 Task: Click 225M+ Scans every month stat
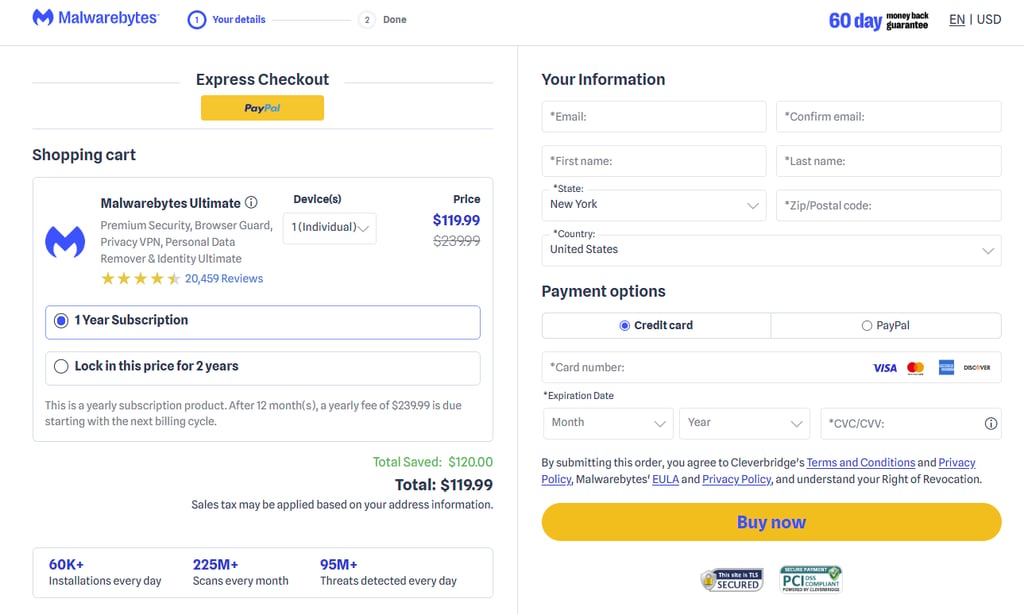coord(240,572)
